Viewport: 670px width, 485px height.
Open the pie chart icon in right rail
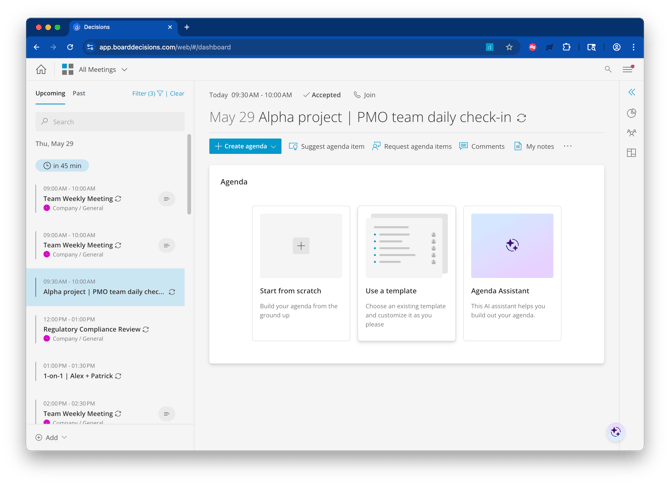632,113
